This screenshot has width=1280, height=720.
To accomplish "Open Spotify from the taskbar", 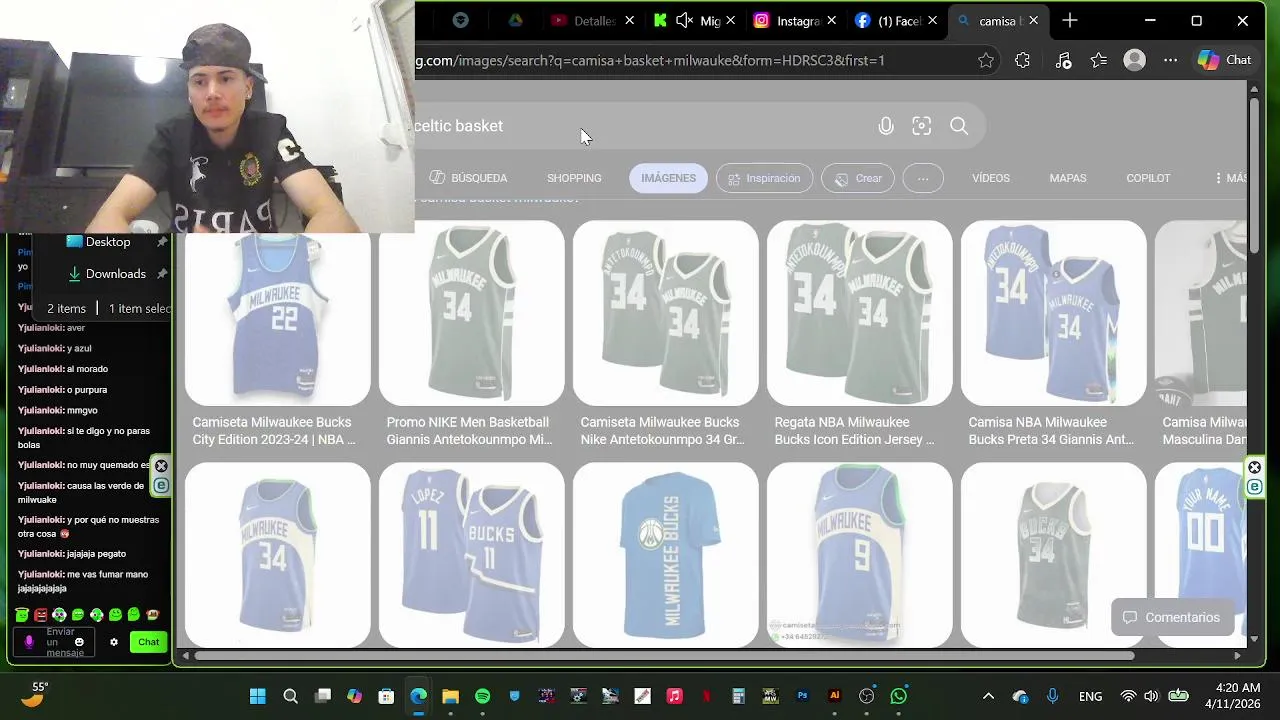I will 483,696.
